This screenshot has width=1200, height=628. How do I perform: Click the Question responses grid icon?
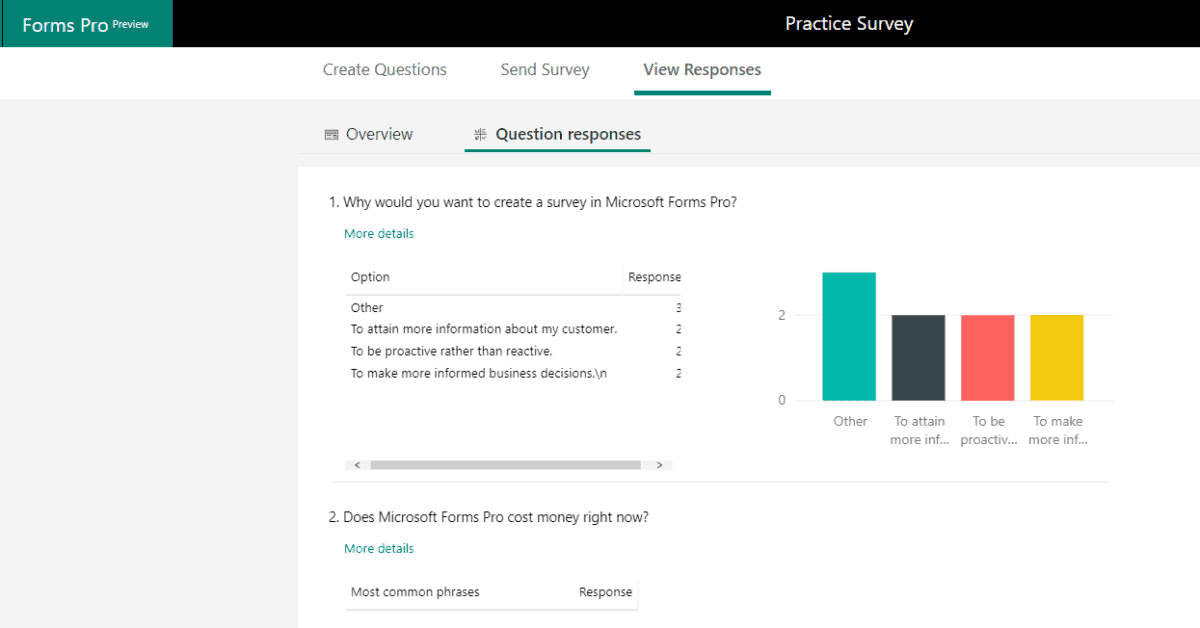tap(481, 134)
